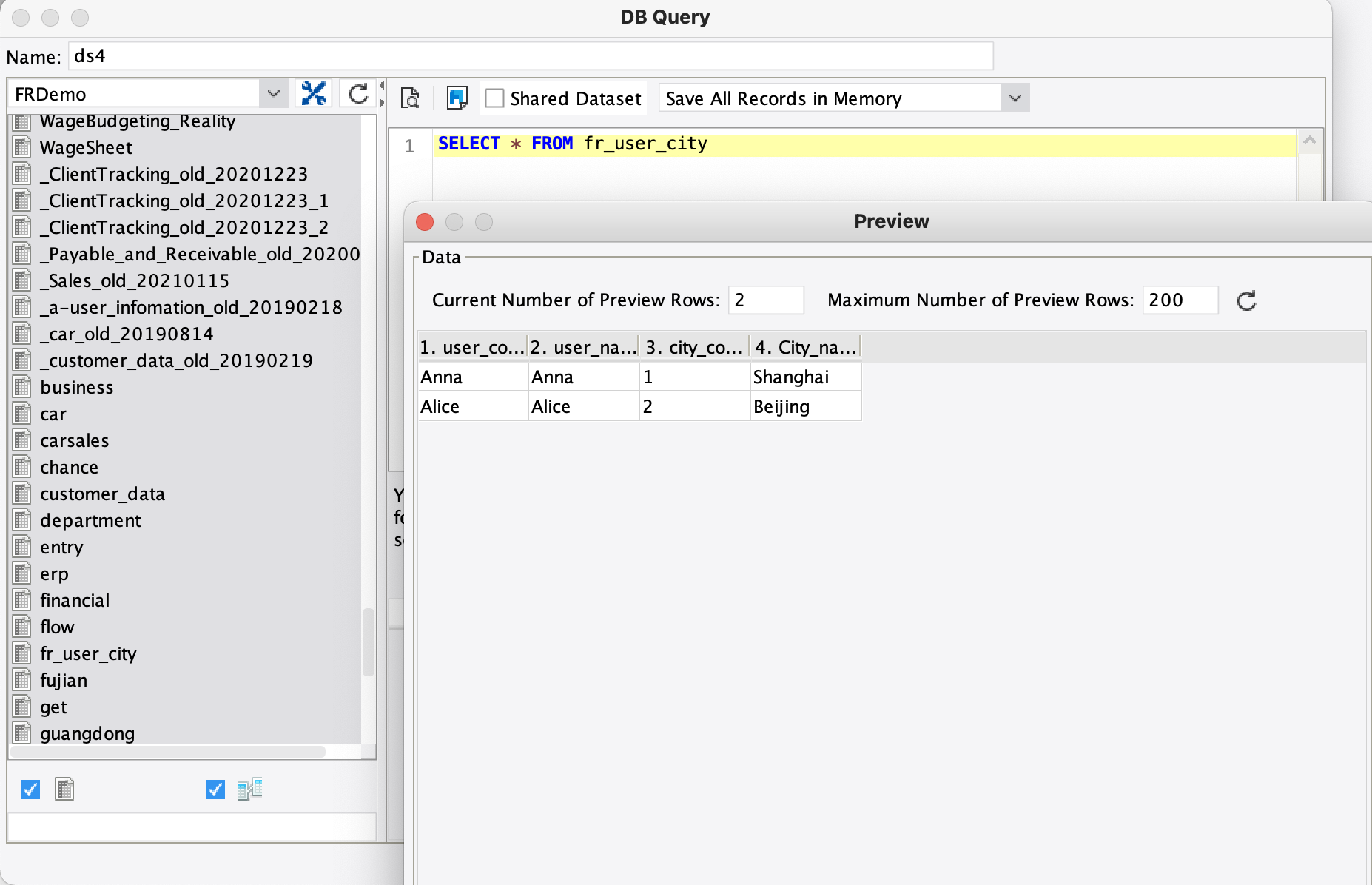Select the customer_data table in the list
Screen dimensions: 1372x885
(x=102, y=494)
